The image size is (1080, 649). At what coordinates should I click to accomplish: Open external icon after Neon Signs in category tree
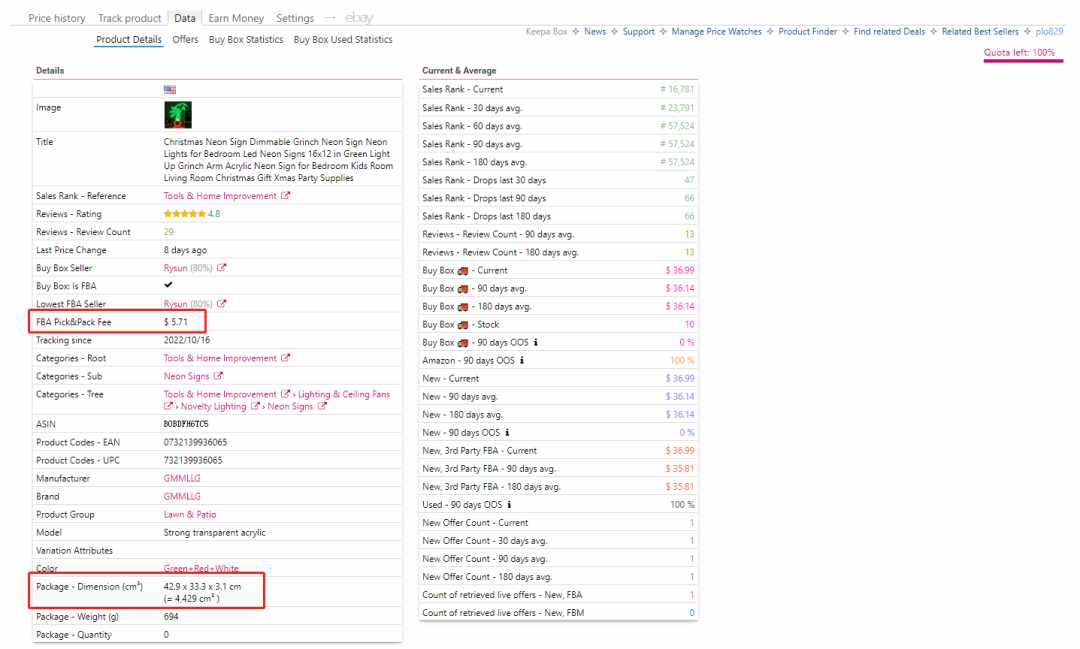coord(322,406)
